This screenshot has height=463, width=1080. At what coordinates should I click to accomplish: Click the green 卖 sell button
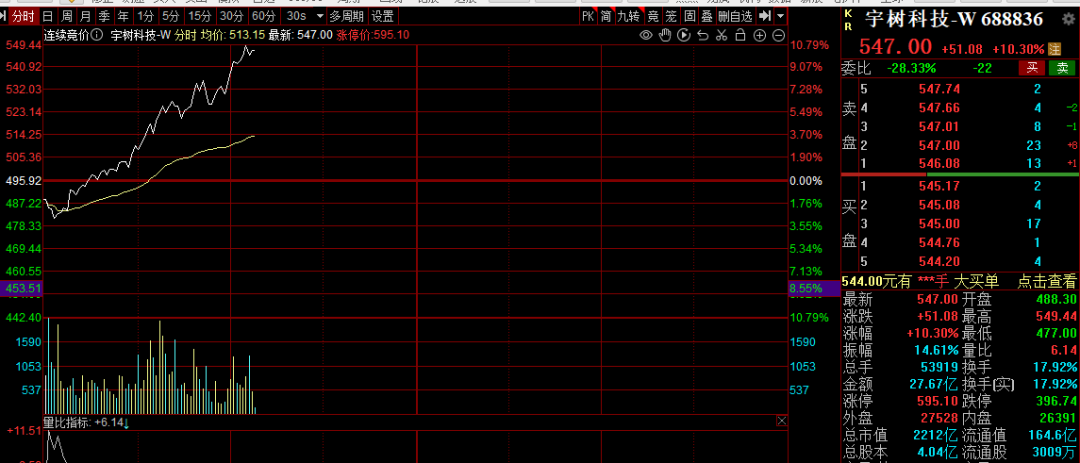(1061, 68)
